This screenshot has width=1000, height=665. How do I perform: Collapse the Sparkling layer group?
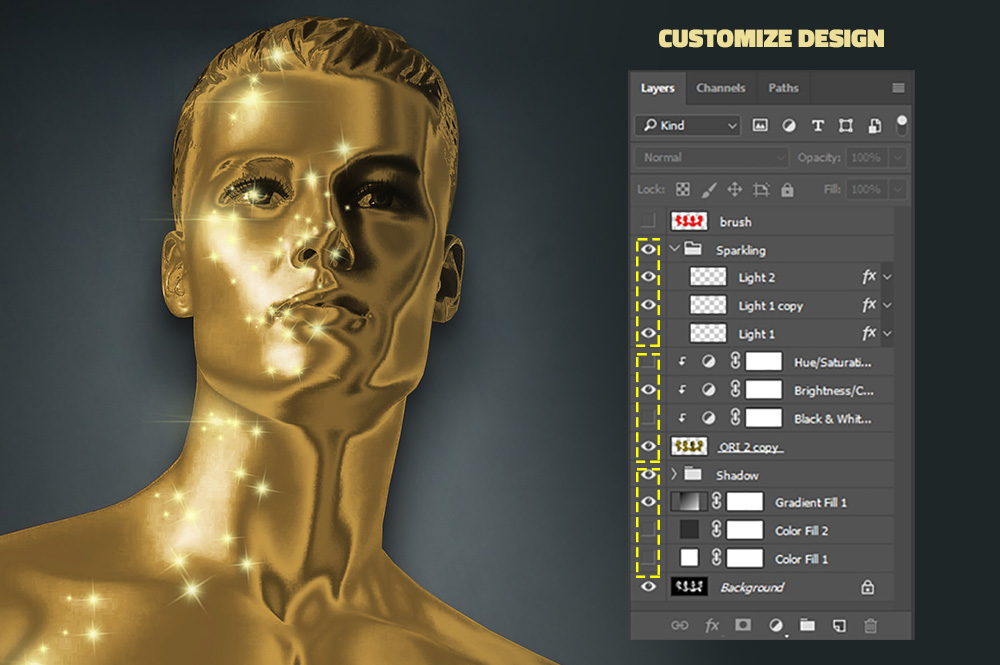click(x=675, y=249)
